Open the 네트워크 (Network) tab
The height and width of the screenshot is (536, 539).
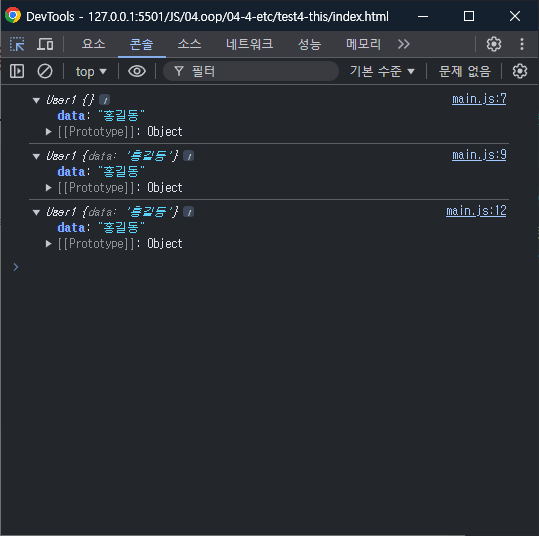(x=250, y=44)
